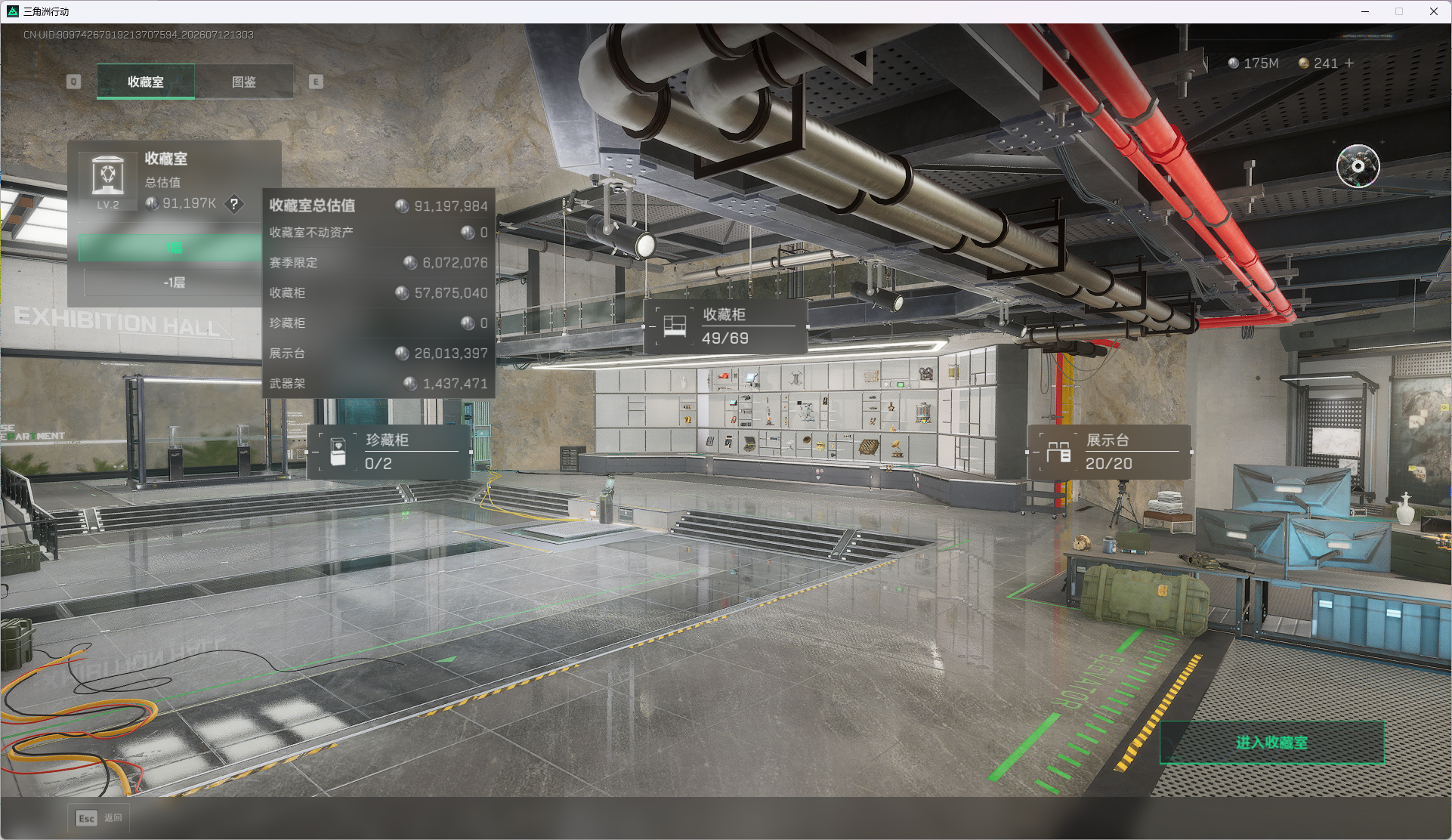Open the 珍藏柜 0/2 card
This screenshot has width=1452, height=840.
tap(388, 452)
